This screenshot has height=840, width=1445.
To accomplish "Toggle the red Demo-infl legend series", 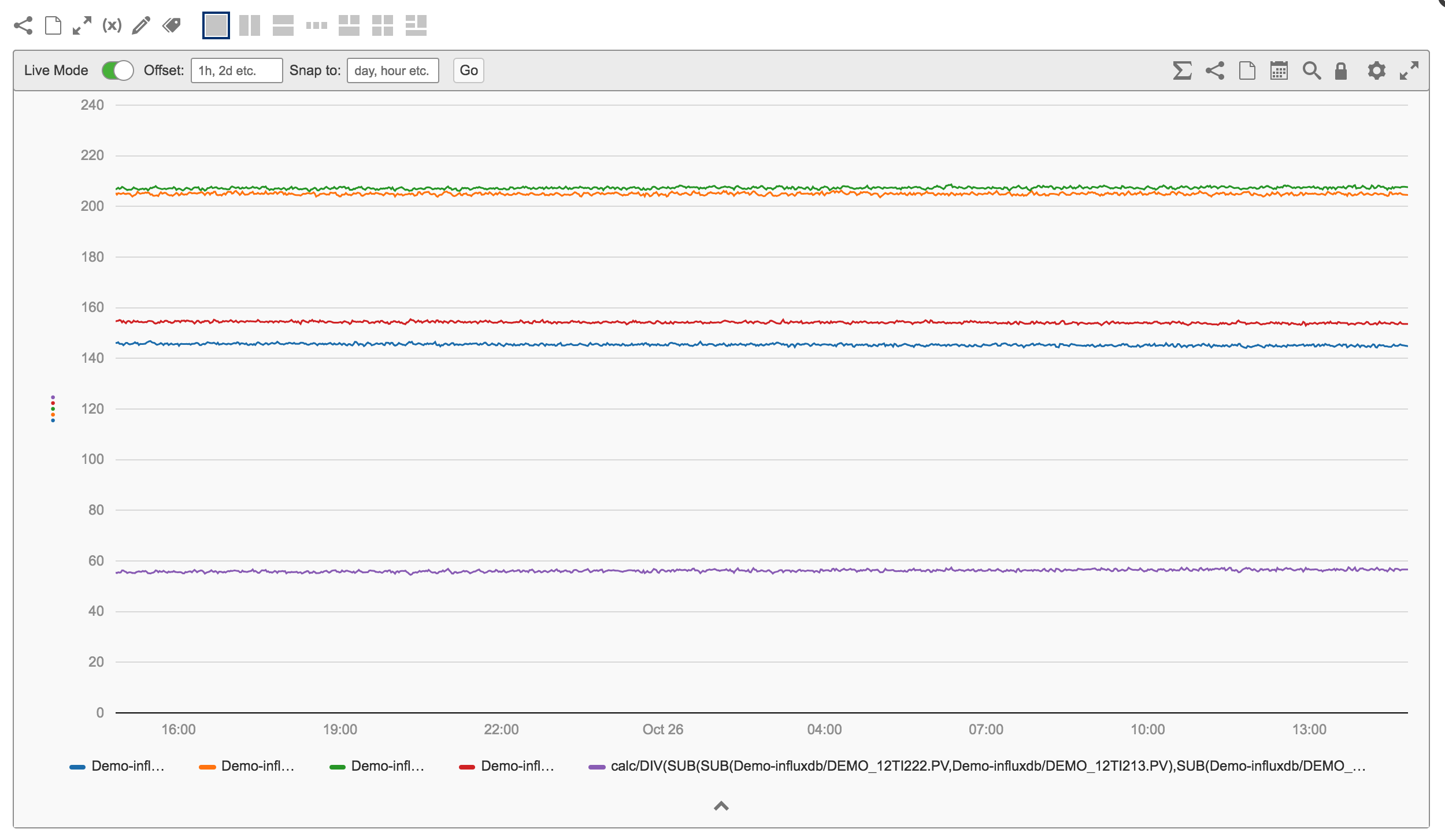I will (x=507, y=767).
